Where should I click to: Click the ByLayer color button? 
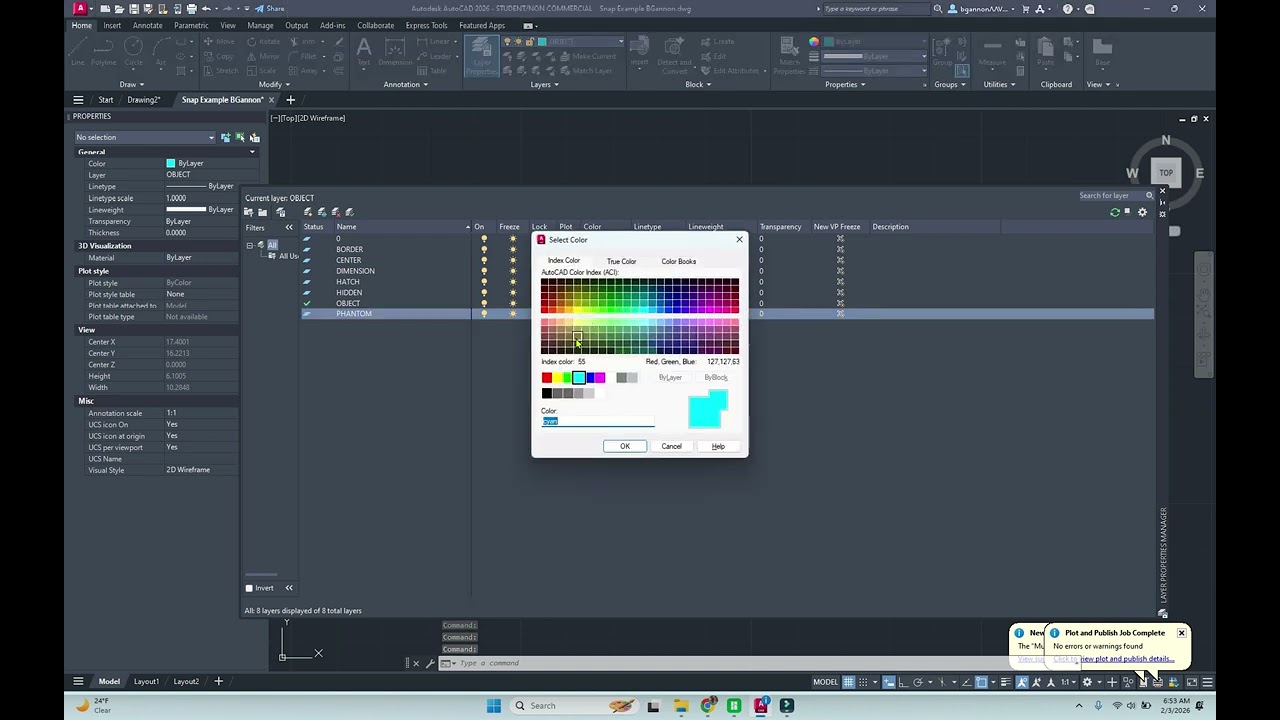pyautogui.click(x=670, y=378)
